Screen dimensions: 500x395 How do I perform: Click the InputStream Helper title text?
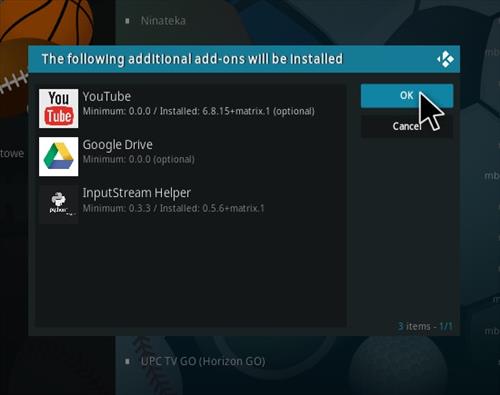coord(137,193)
